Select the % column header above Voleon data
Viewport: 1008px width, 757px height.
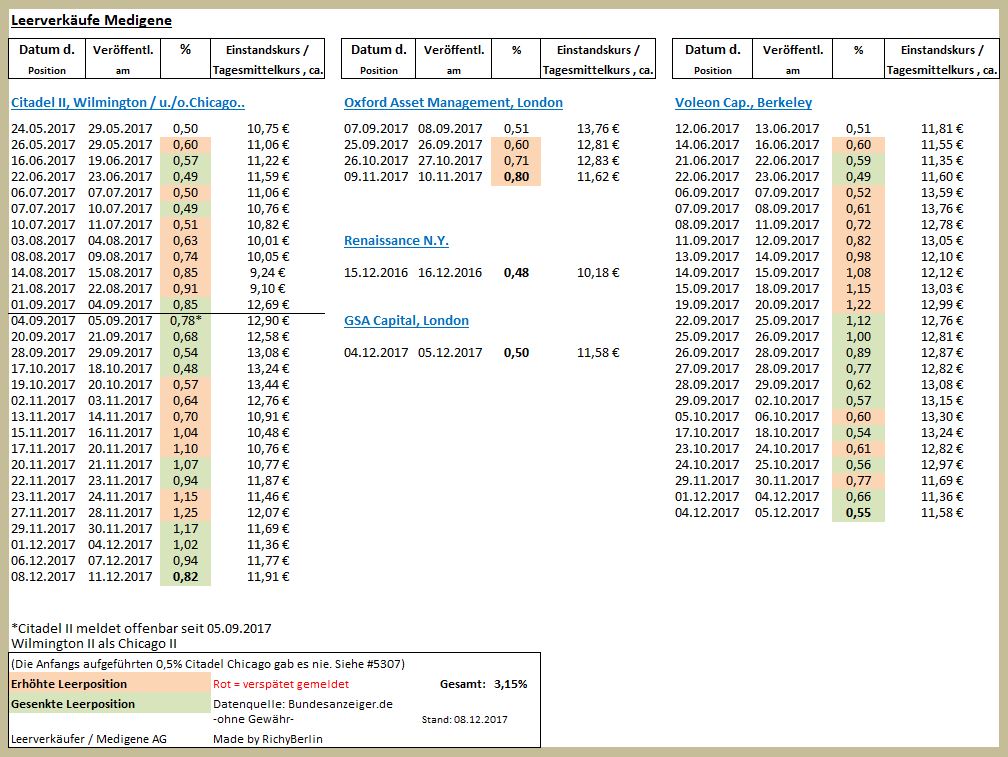click(857, 49)
